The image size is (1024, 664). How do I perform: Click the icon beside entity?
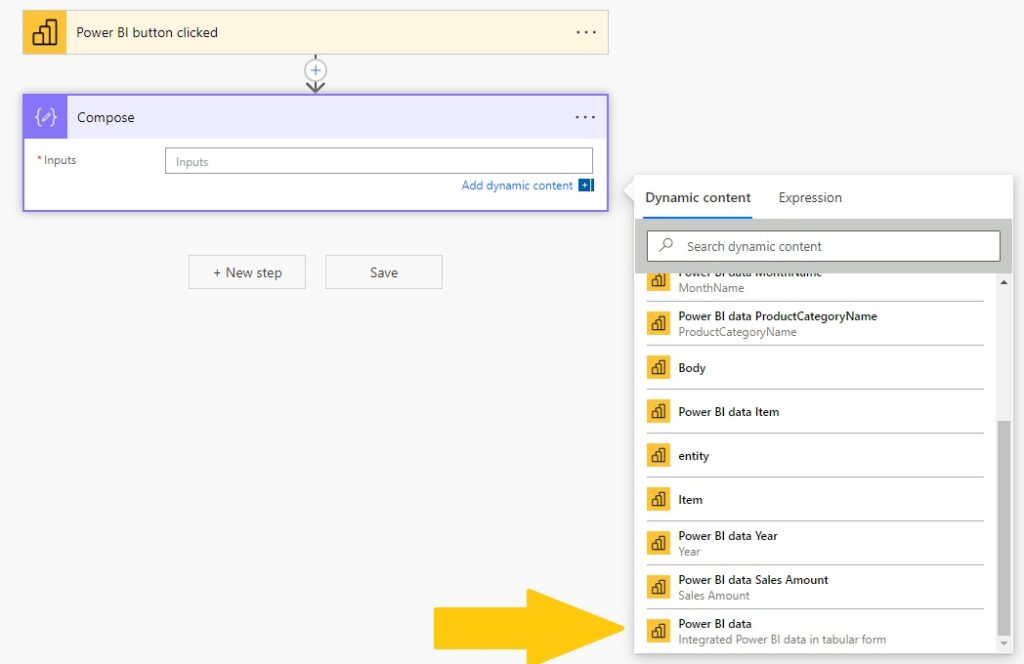pyautogui.click(x=658, y=455)
